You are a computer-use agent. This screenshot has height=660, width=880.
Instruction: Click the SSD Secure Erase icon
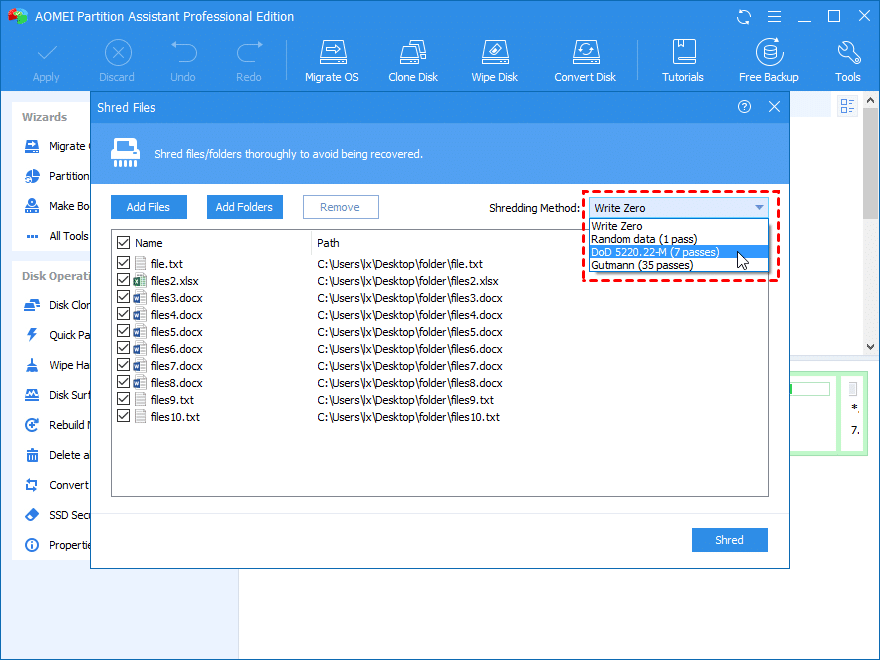tap(32, 515)
